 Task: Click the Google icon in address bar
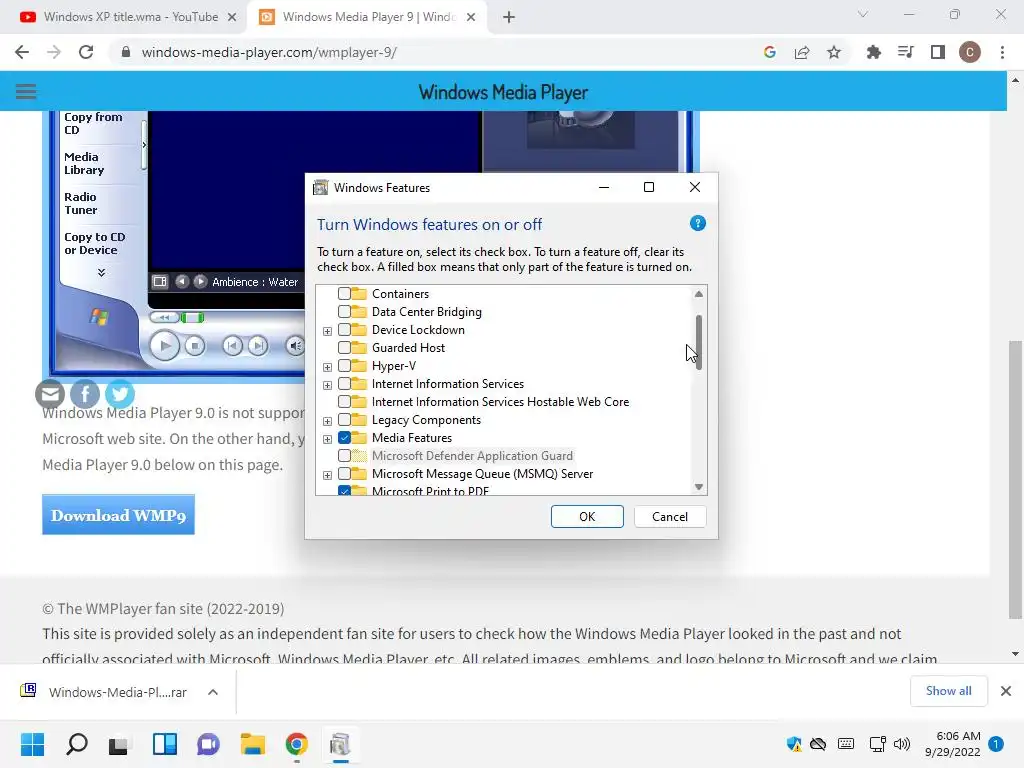pyautogui.click(x=770, y=52)
